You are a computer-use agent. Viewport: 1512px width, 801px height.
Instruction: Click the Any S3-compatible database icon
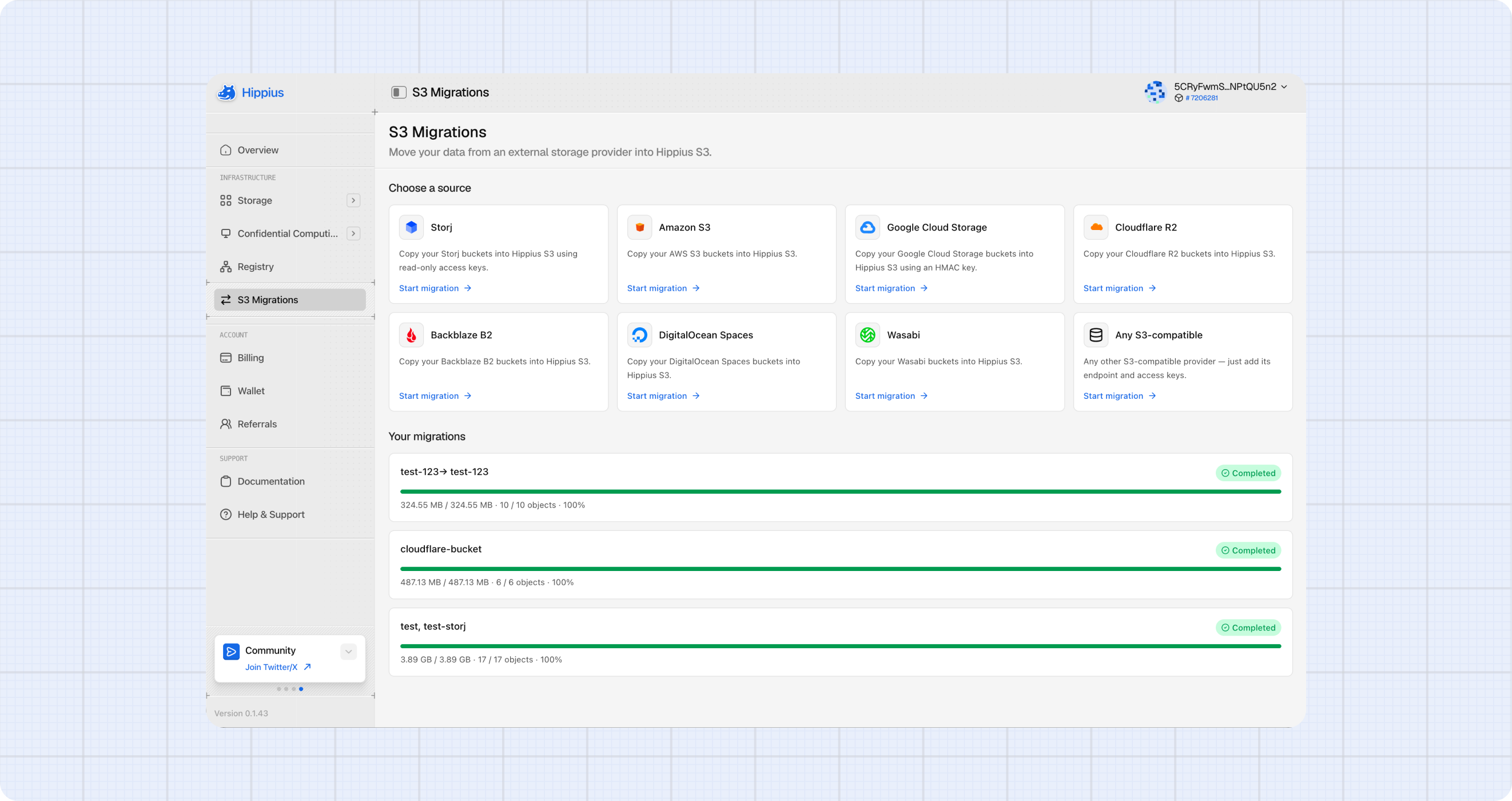pyautogui.click(x=1096, y=335)
